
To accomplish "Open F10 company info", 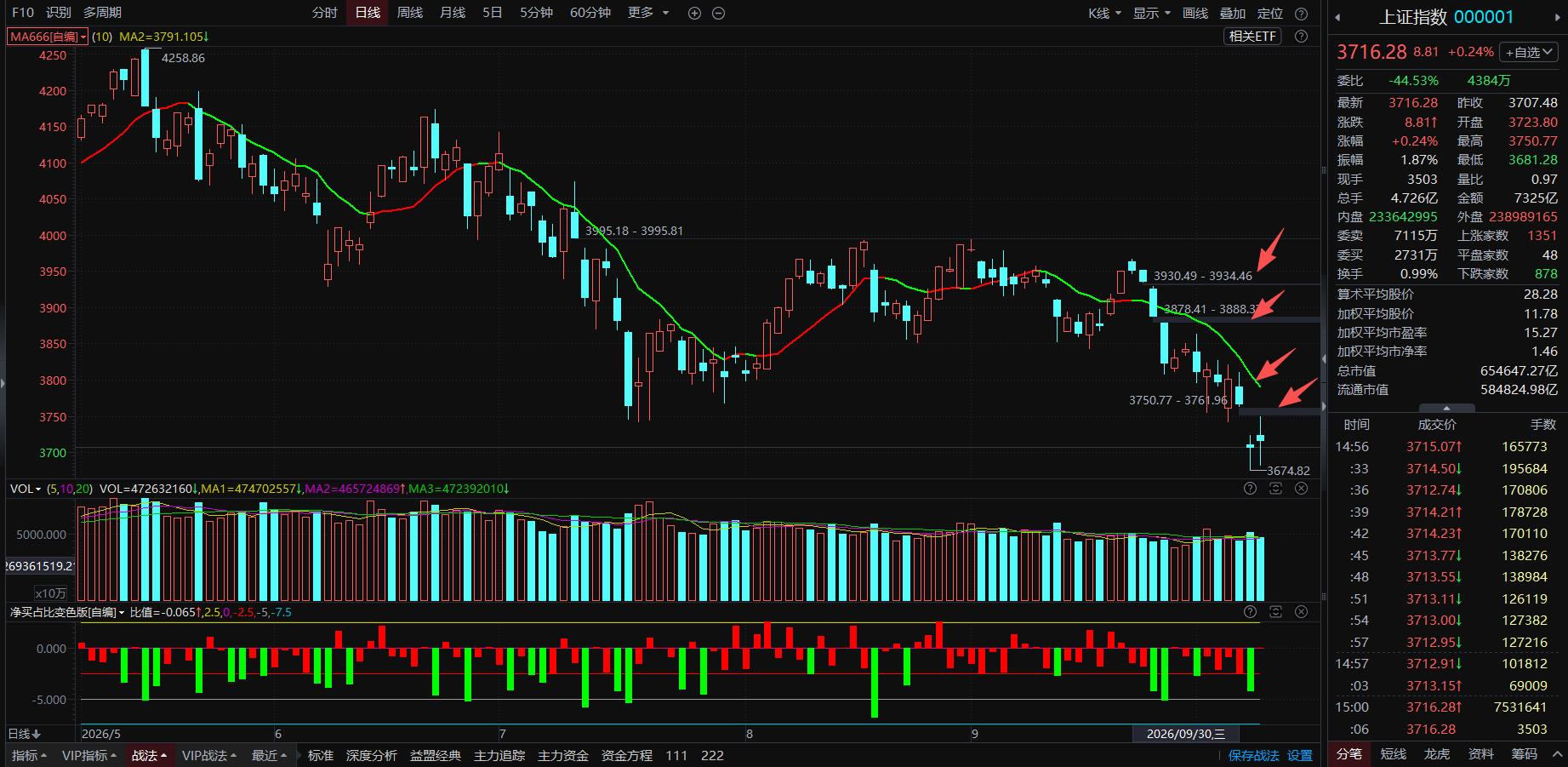I will 23,13.
